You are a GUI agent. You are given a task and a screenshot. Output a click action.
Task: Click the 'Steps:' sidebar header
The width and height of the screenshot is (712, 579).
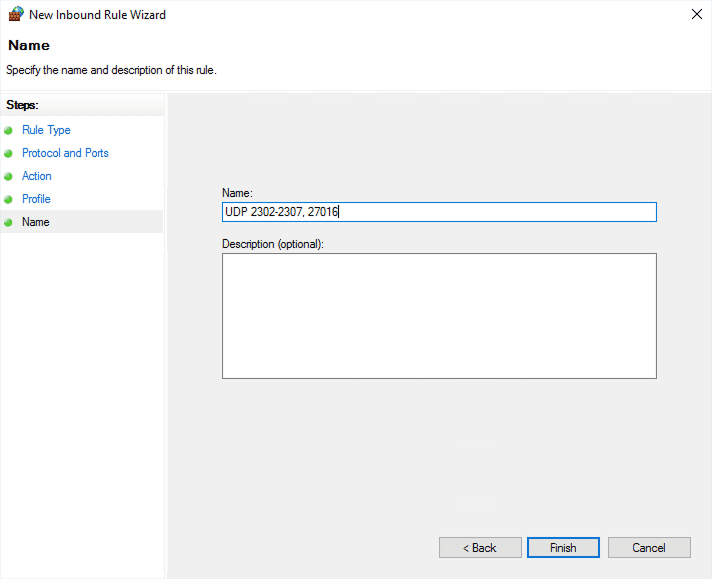pyautogui.click(x=22, y=104)
